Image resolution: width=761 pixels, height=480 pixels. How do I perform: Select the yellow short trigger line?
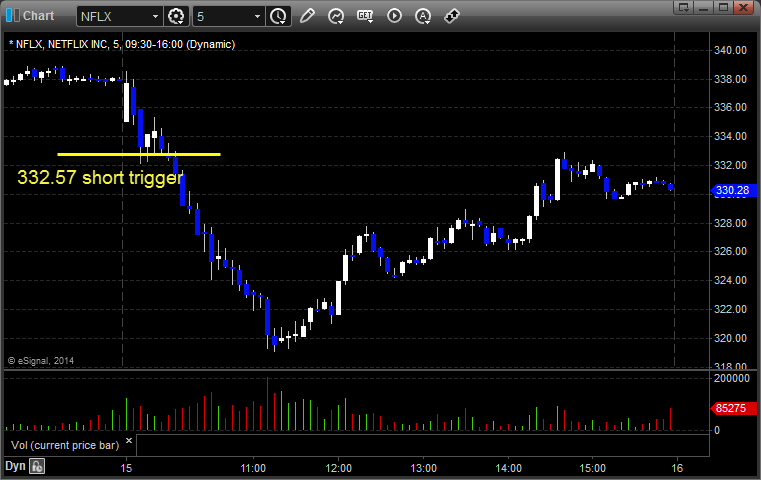pos(139,155)
